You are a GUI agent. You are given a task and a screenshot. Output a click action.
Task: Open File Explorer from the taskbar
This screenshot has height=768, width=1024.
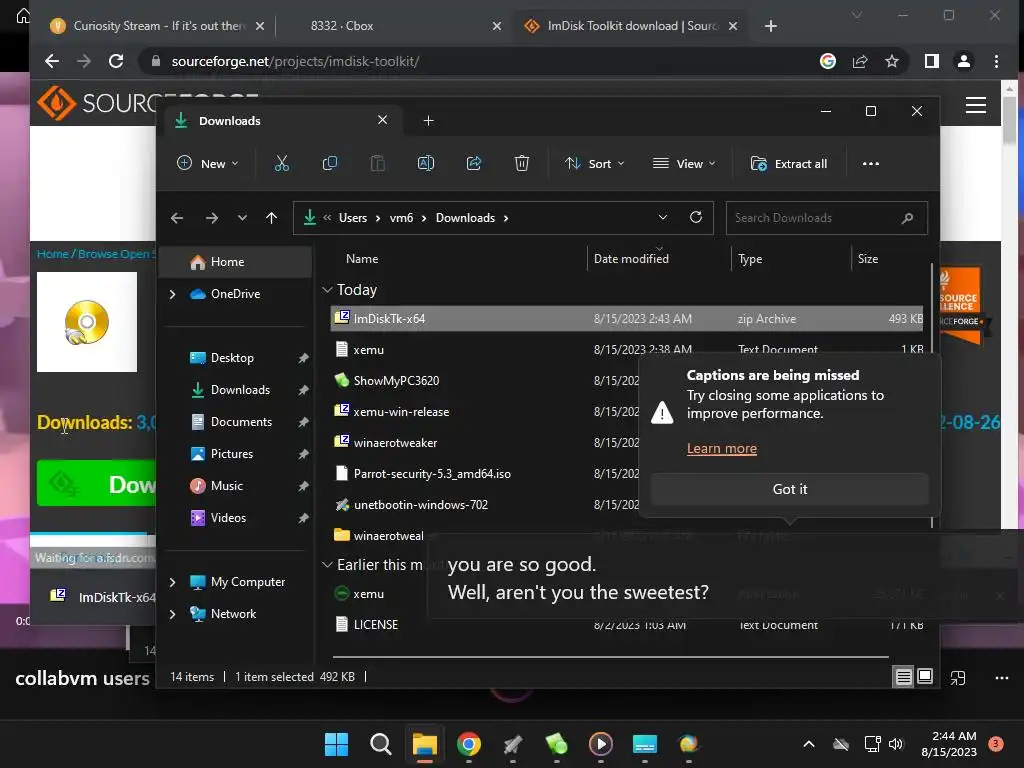click(424, 744)
